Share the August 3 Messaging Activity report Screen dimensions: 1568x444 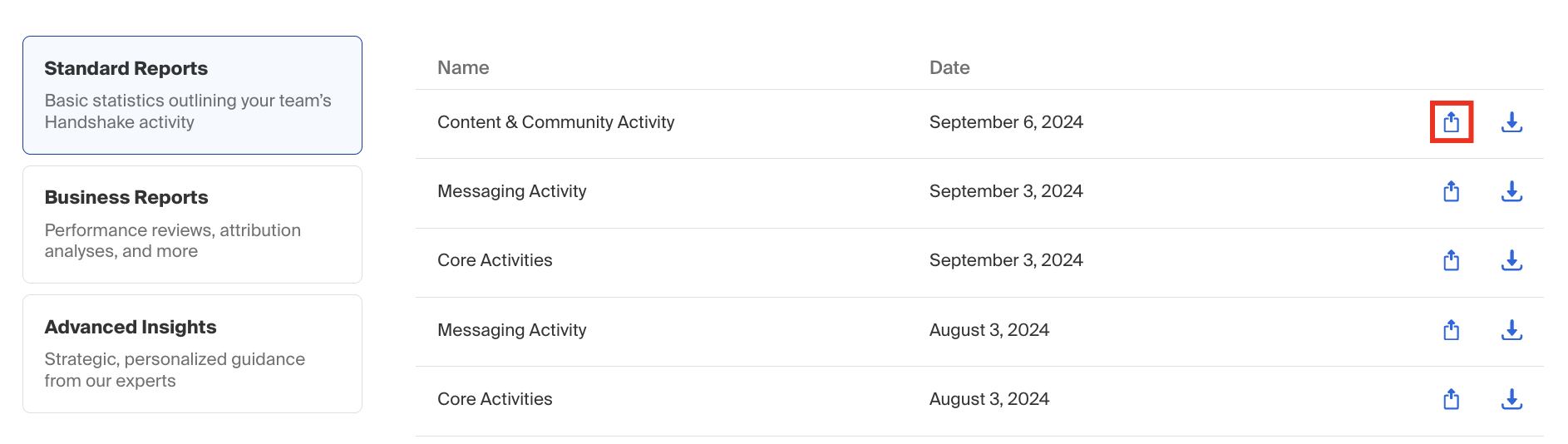click(x=1451, y=330)
